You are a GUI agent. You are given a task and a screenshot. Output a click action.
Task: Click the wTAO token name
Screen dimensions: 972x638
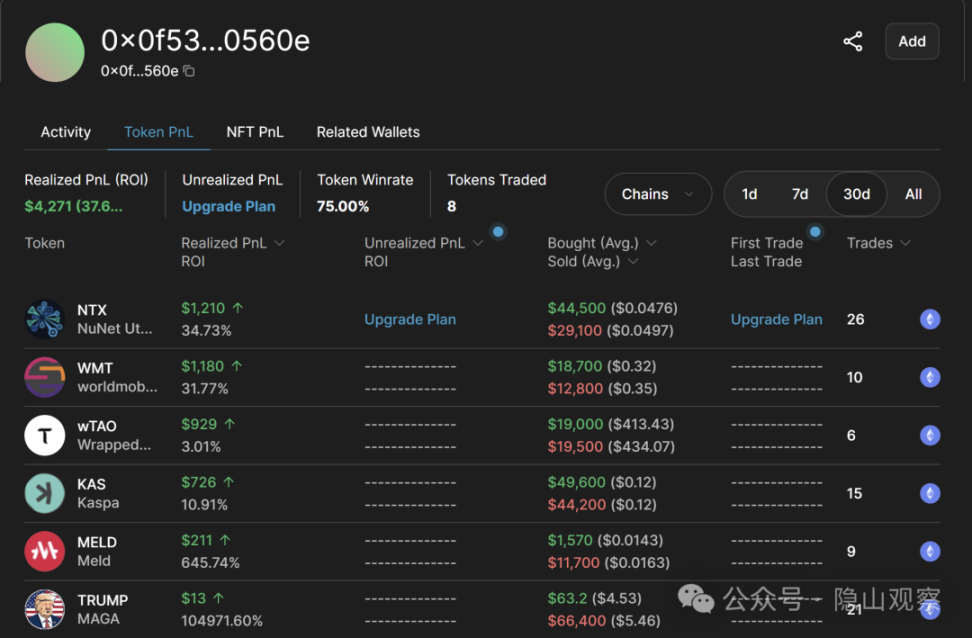coord(97,427)
